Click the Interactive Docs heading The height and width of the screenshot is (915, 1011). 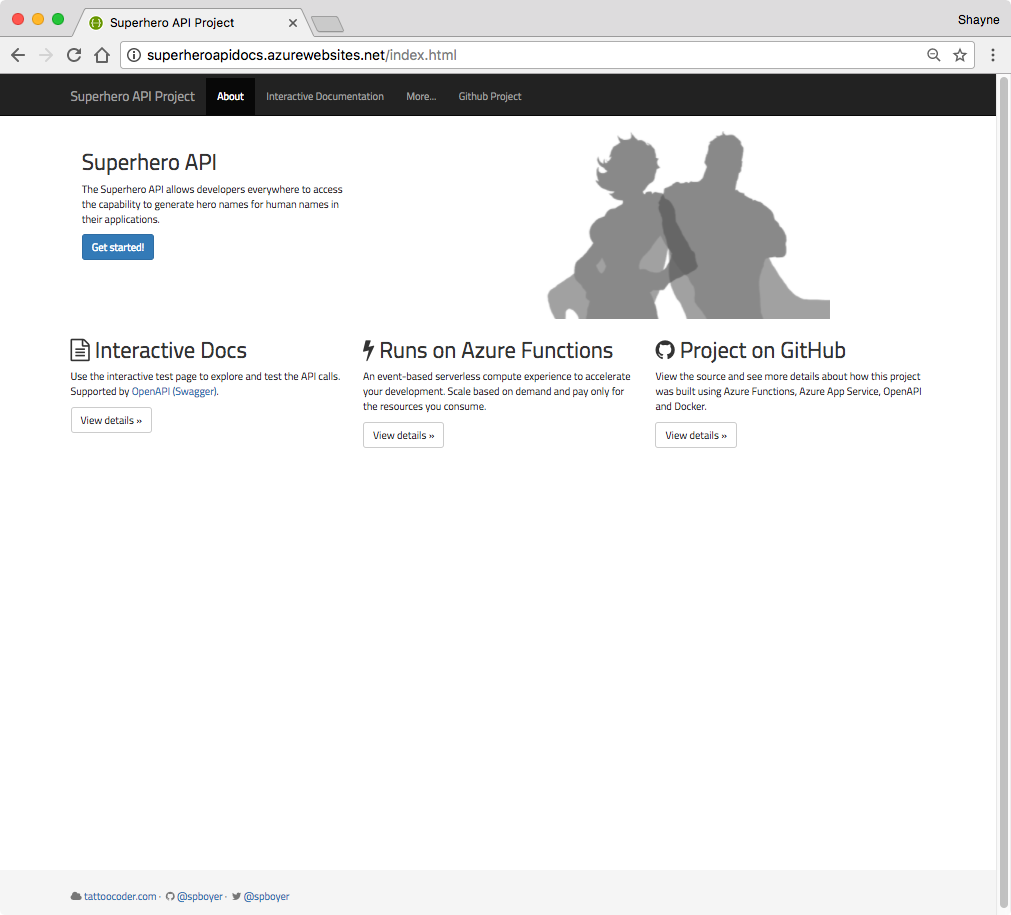point(171,350)
